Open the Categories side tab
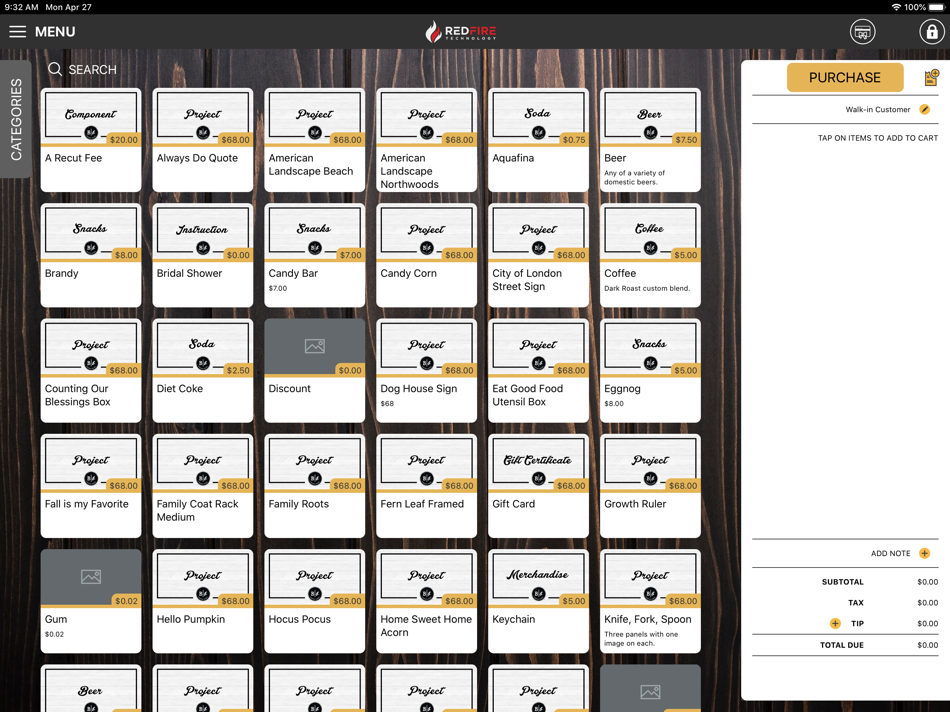 point(16,119)
